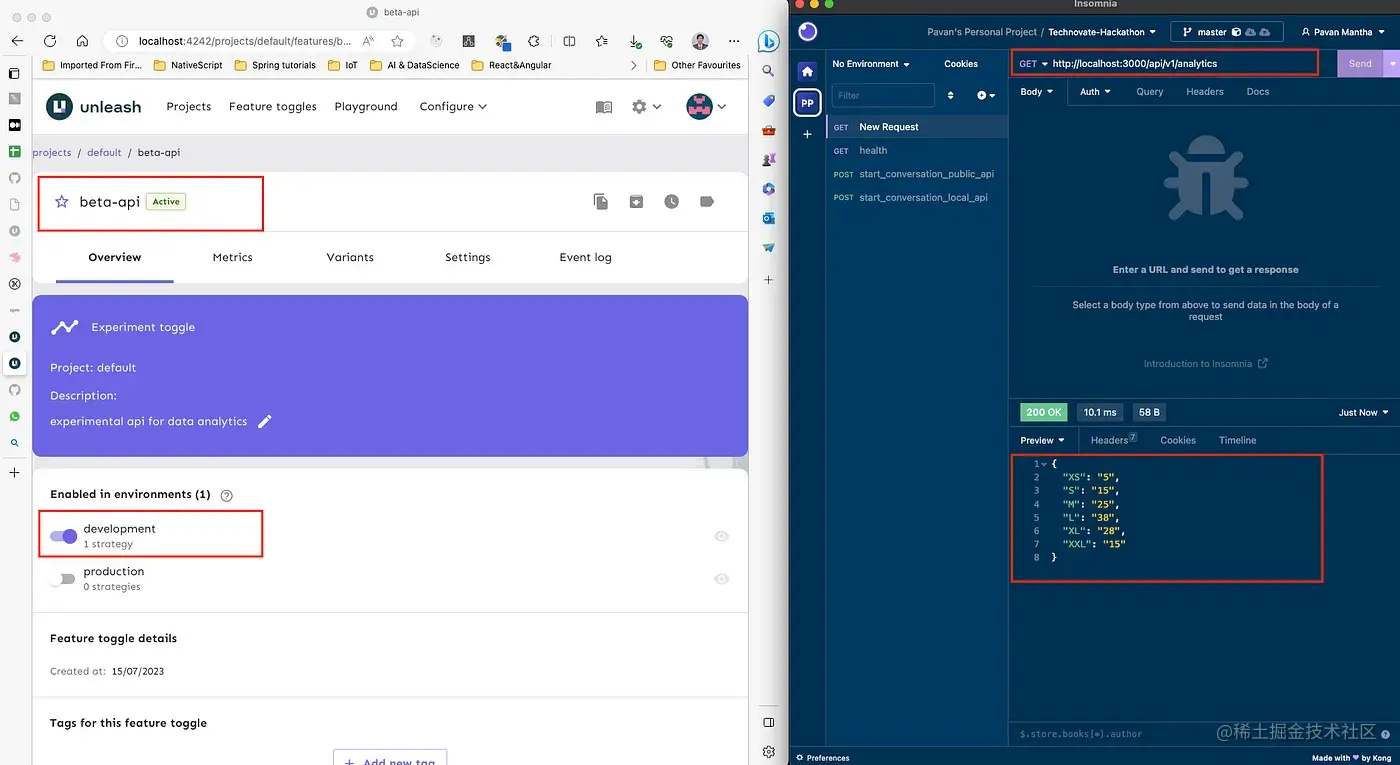1400x765 pixels.
Task: Open the Settings tab of beta-api
Action: click(468, 257)
